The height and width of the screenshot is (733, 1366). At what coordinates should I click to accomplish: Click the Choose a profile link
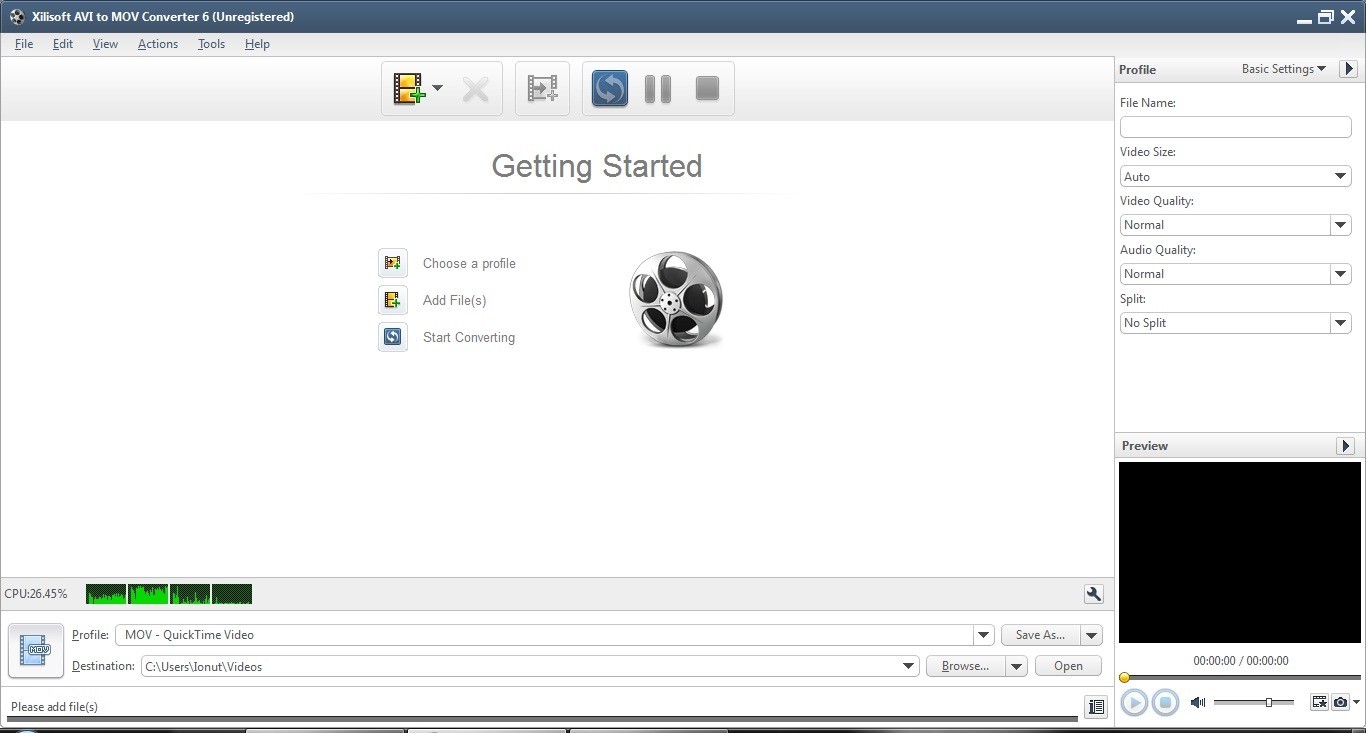469,264
